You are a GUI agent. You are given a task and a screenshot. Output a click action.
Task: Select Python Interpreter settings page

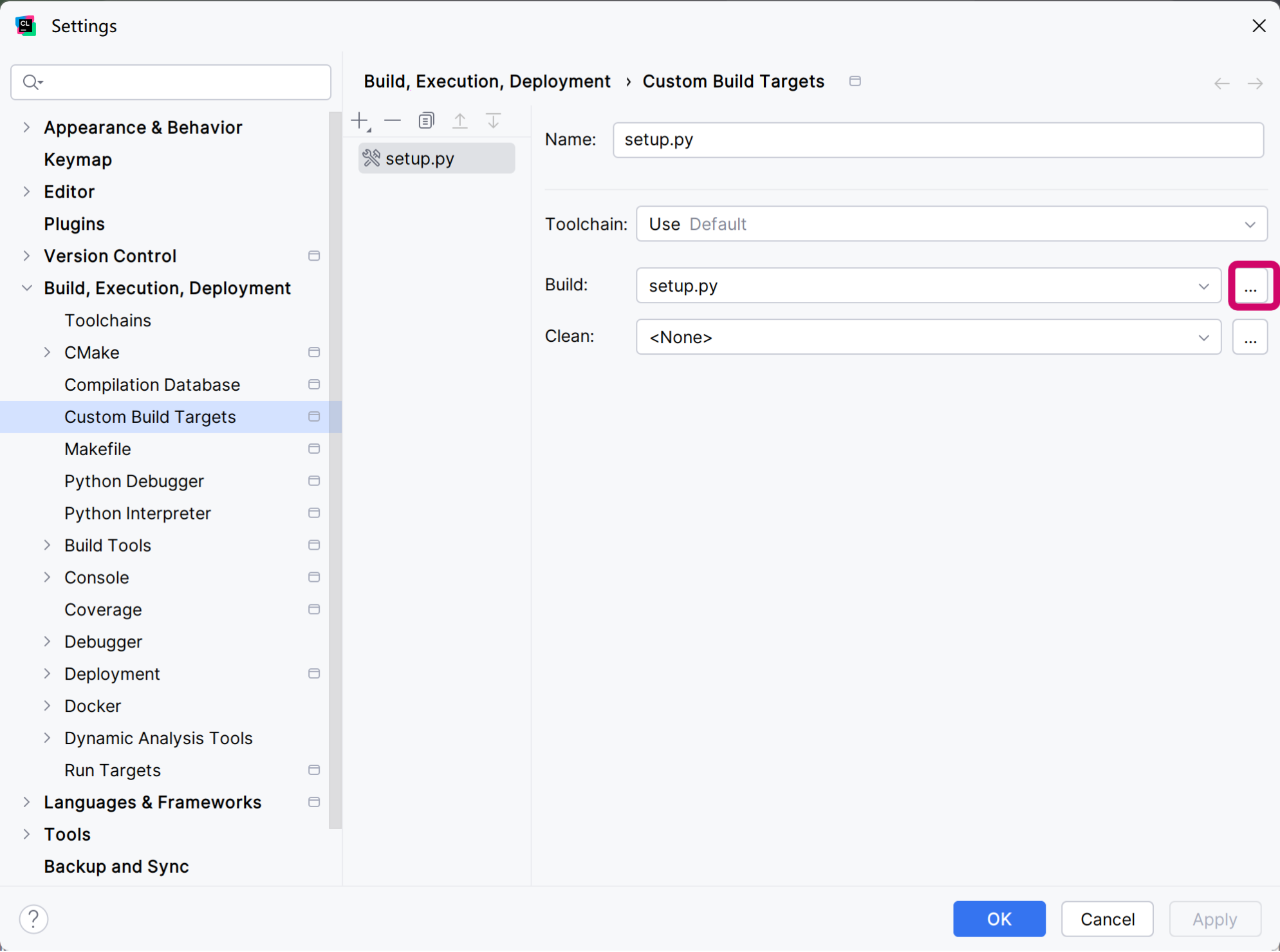tap(138, 514)
